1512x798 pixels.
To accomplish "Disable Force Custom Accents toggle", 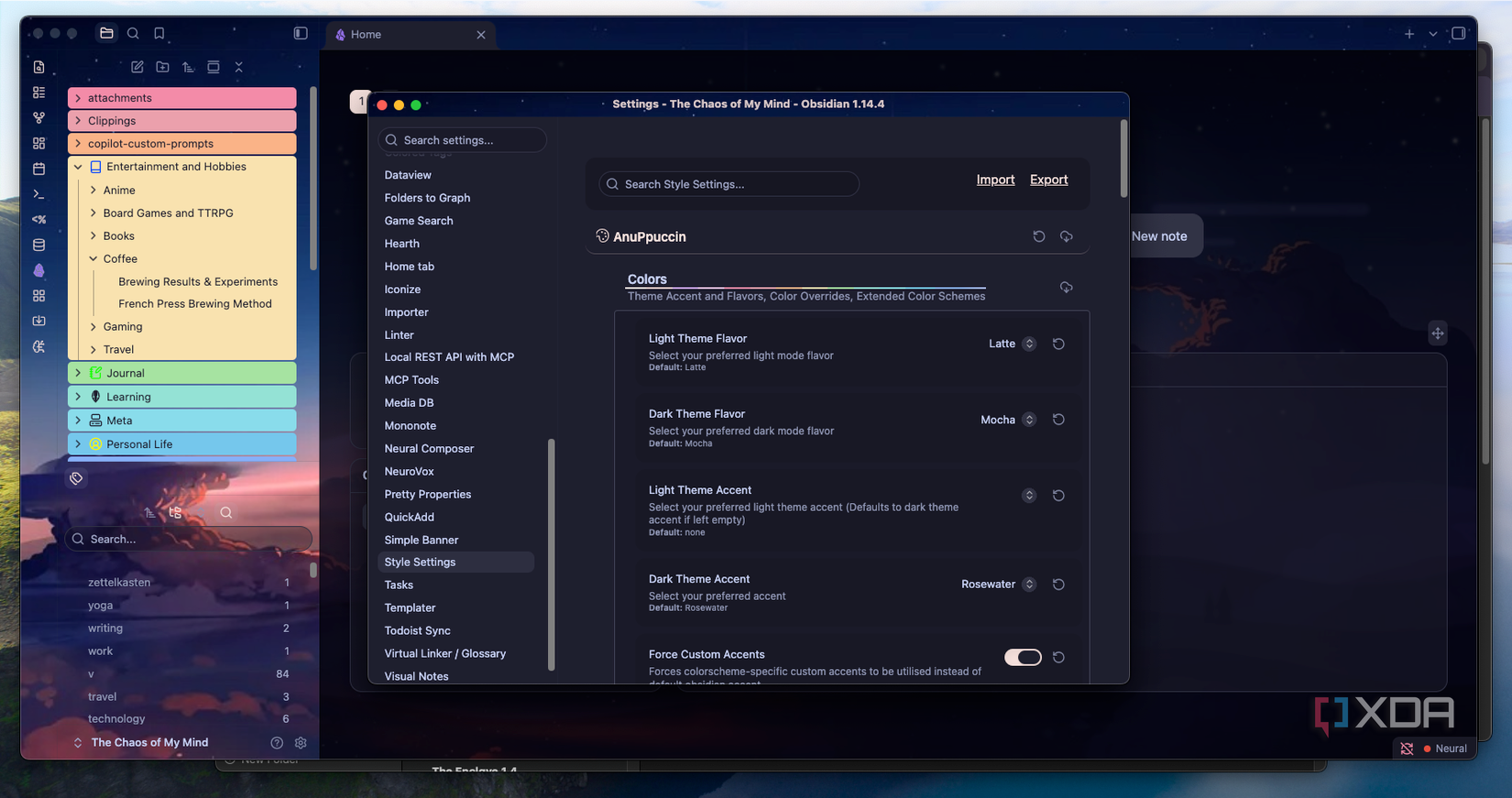I will coord(1023,657).
